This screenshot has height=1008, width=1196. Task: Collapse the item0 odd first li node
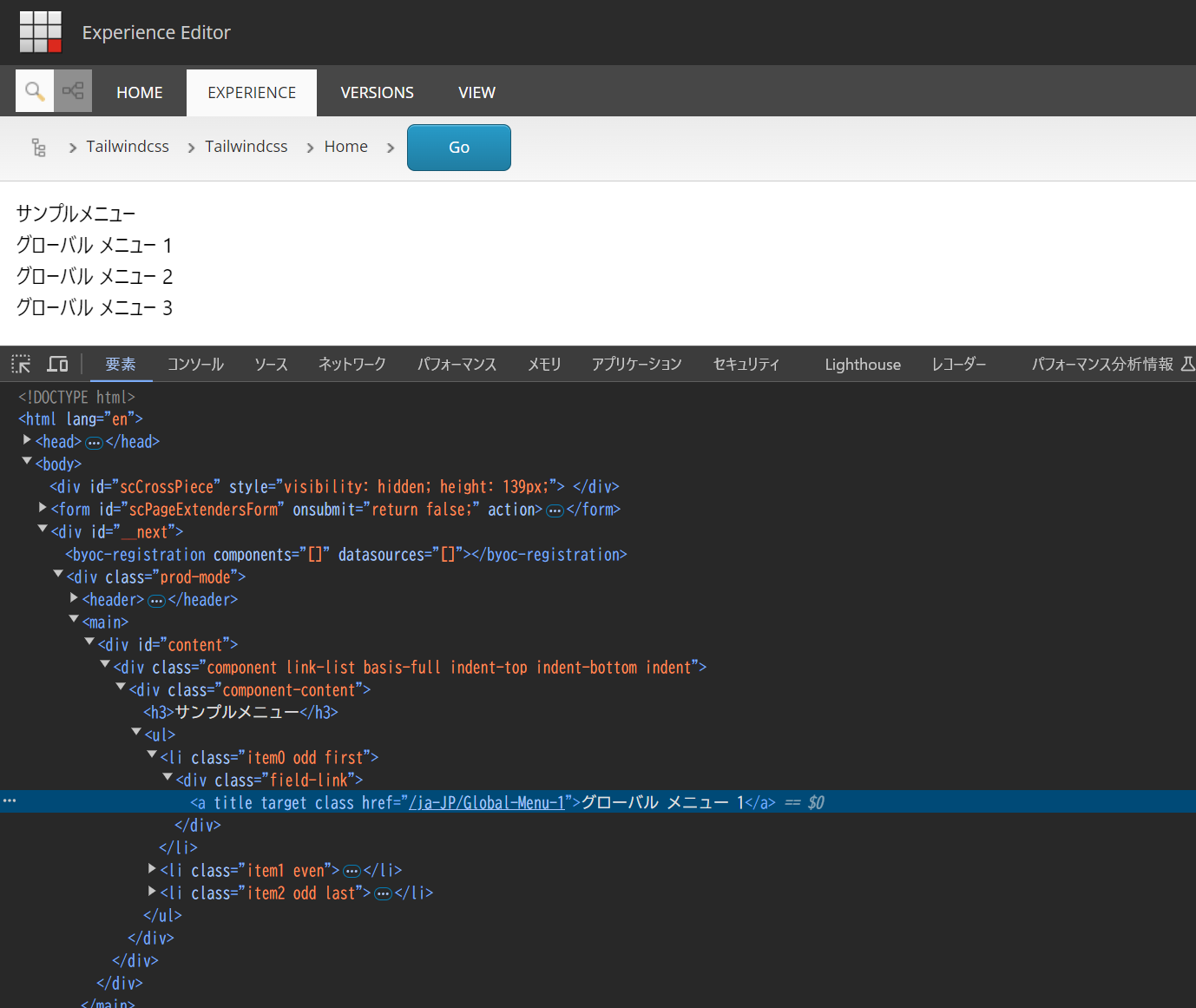[152, 754]
